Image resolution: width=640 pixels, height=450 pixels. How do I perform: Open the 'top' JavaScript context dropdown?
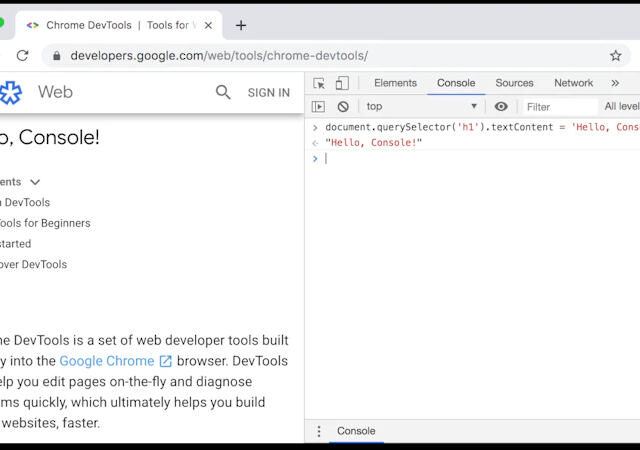pyautogui.click(x=422, y=106)
